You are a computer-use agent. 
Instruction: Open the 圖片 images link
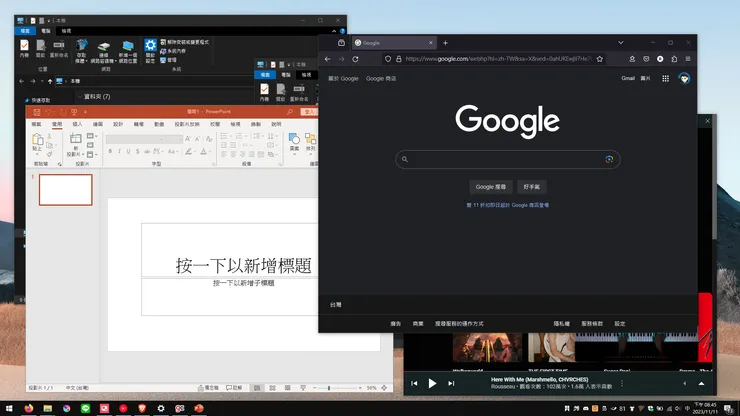(645, 78)
